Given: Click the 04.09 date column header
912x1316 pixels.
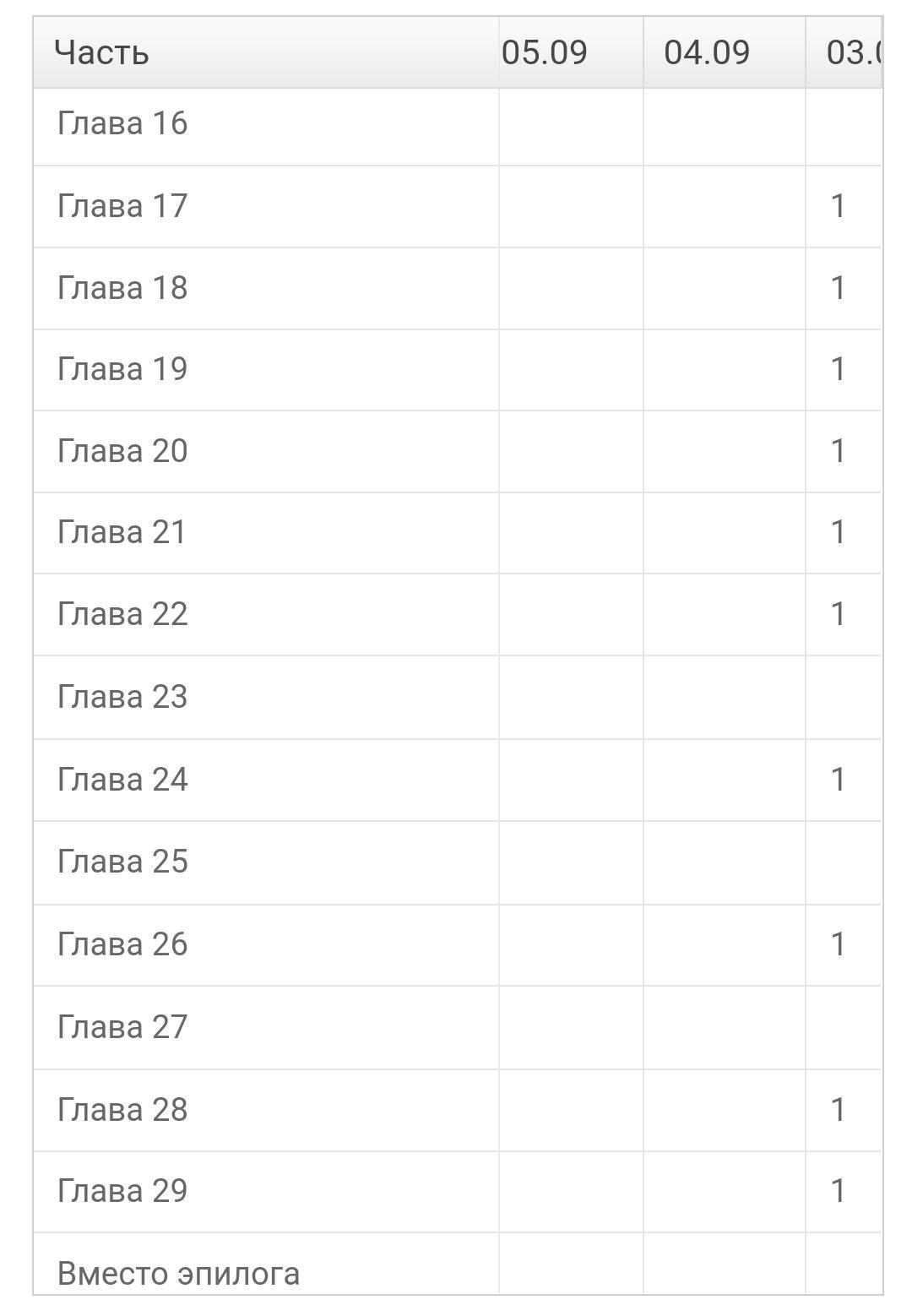Looking at the screenshot, I should coord(707,52).
